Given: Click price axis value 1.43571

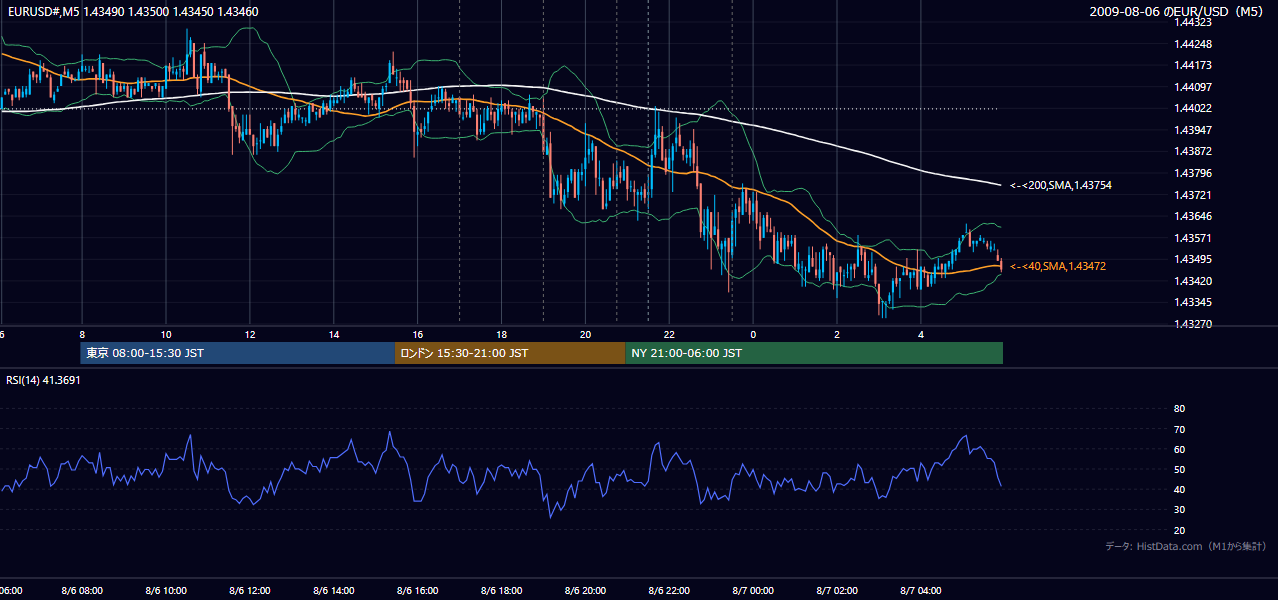Looking at the screenshot, I should tap(1194, 238).
